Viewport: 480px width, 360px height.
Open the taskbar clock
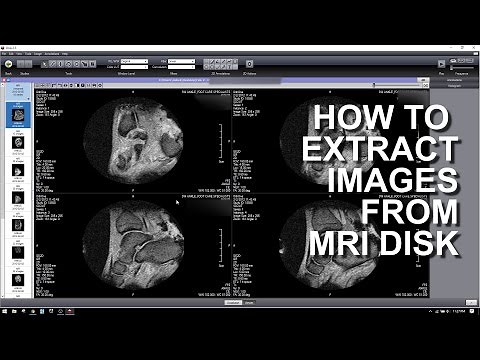pos(459,311)
